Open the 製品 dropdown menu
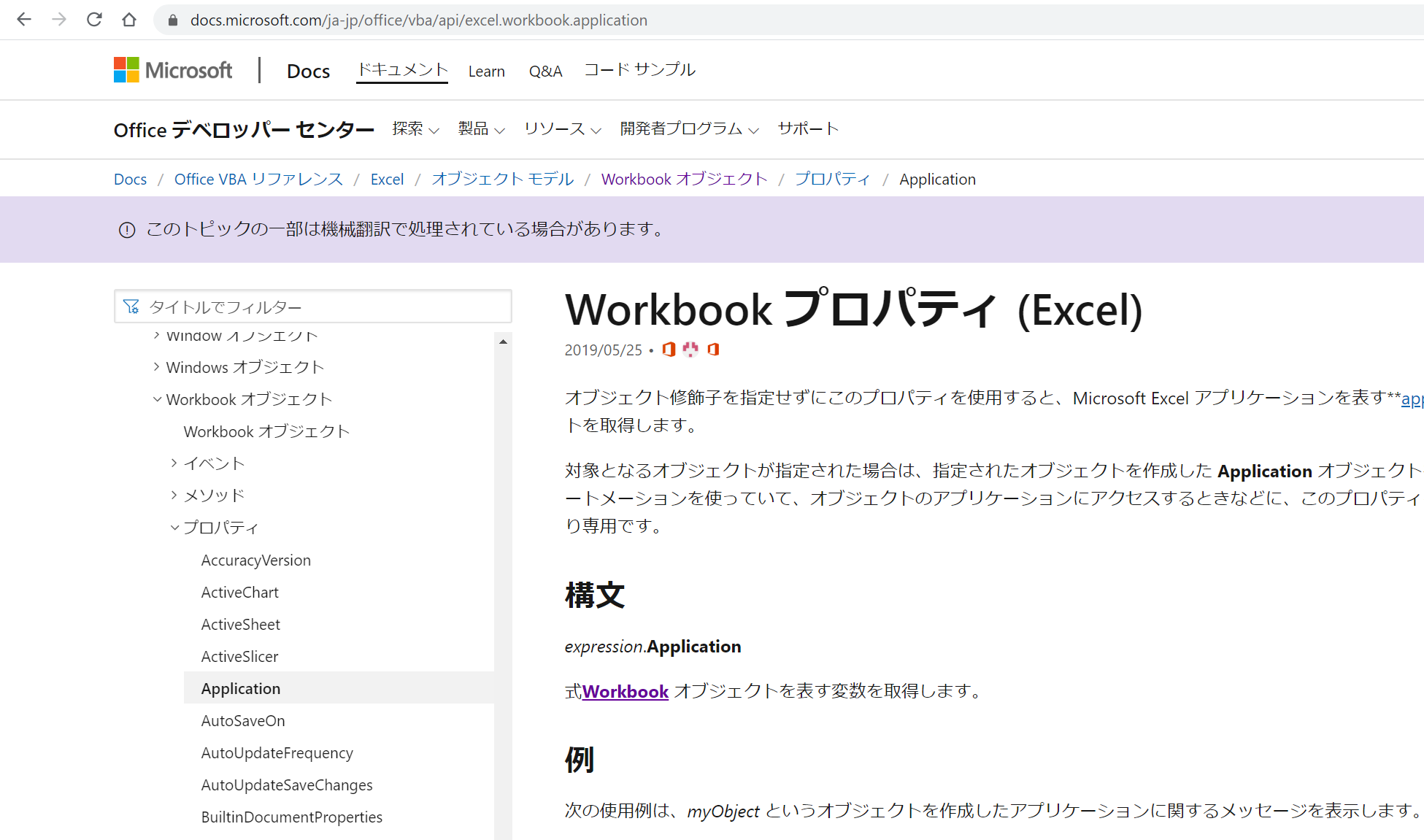 pyautogui.click(x=481, y=129)
